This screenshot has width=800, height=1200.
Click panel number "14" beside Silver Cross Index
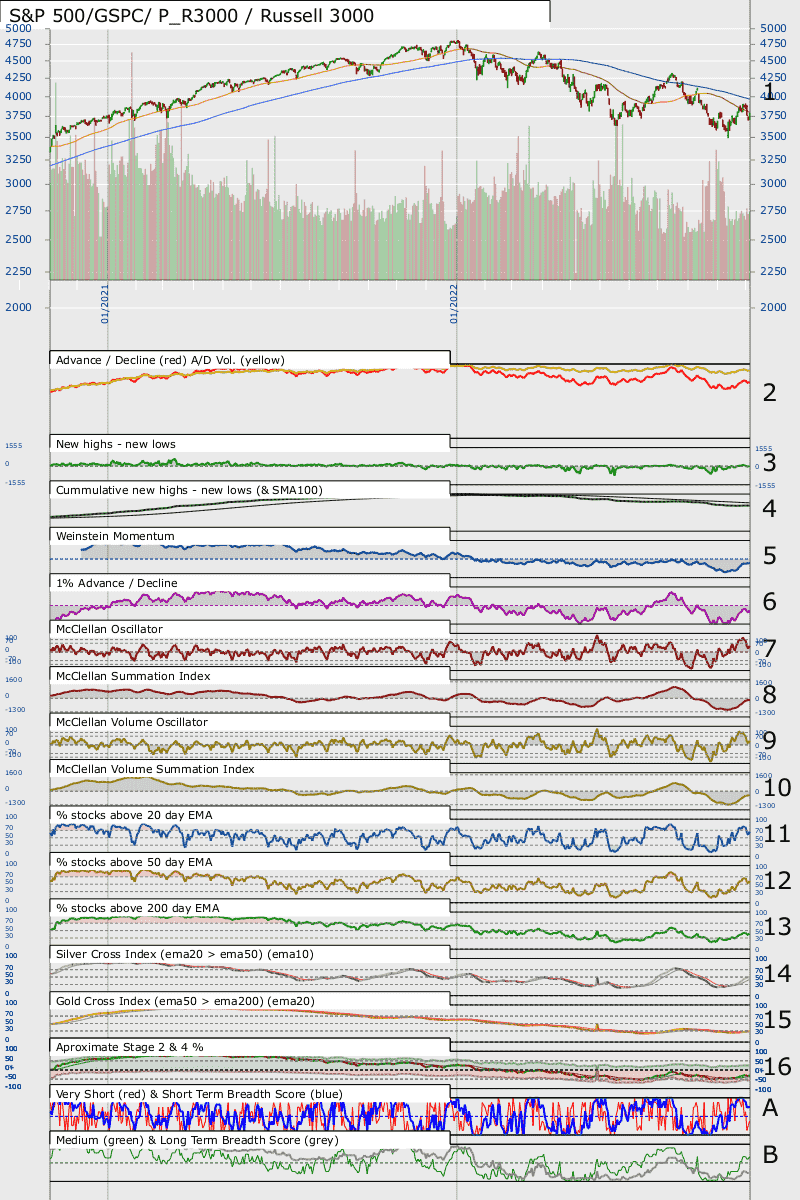777,973
